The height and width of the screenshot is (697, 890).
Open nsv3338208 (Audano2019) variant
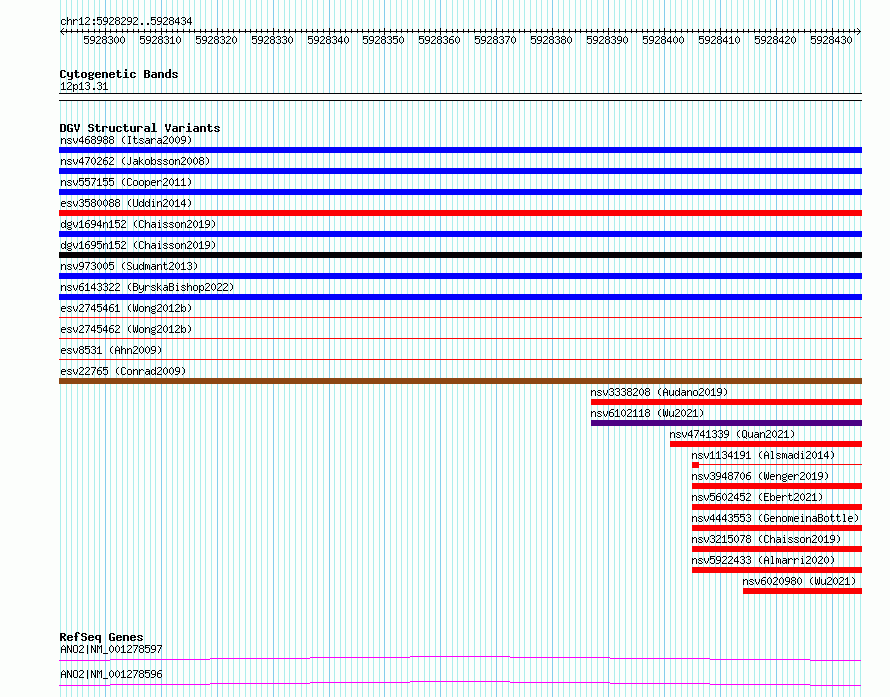[659, 392]
